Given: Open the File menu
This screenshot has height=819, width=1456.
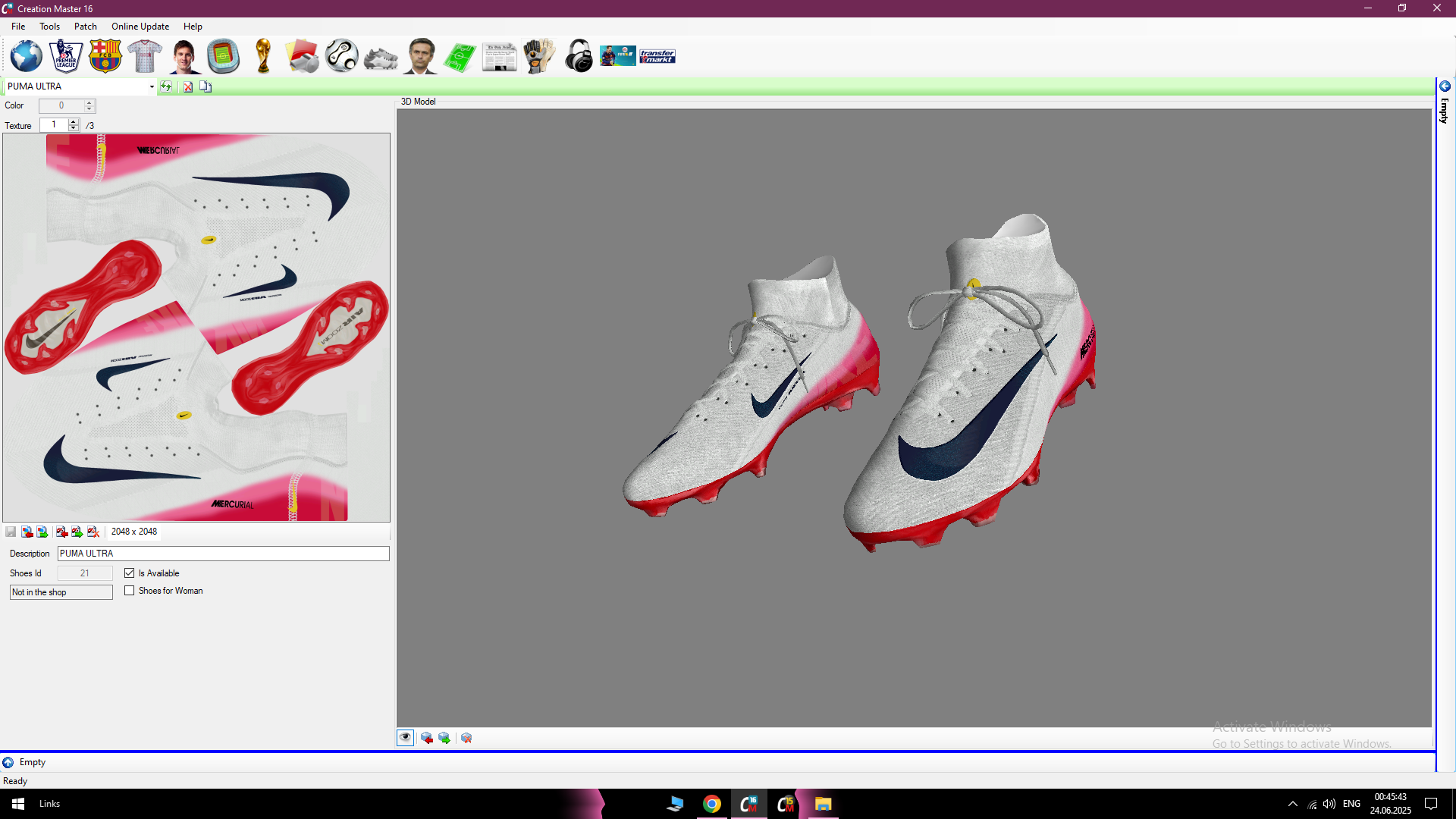Looking at the screenshot, I should point(18,27).
